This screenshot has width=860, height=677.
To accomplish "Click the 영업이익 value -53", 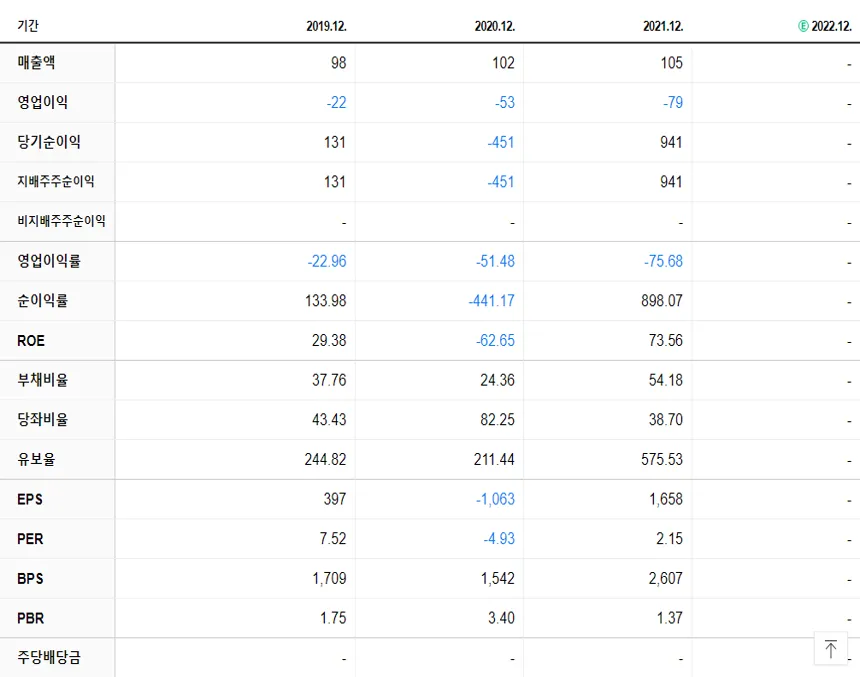I will coord(505,103).
